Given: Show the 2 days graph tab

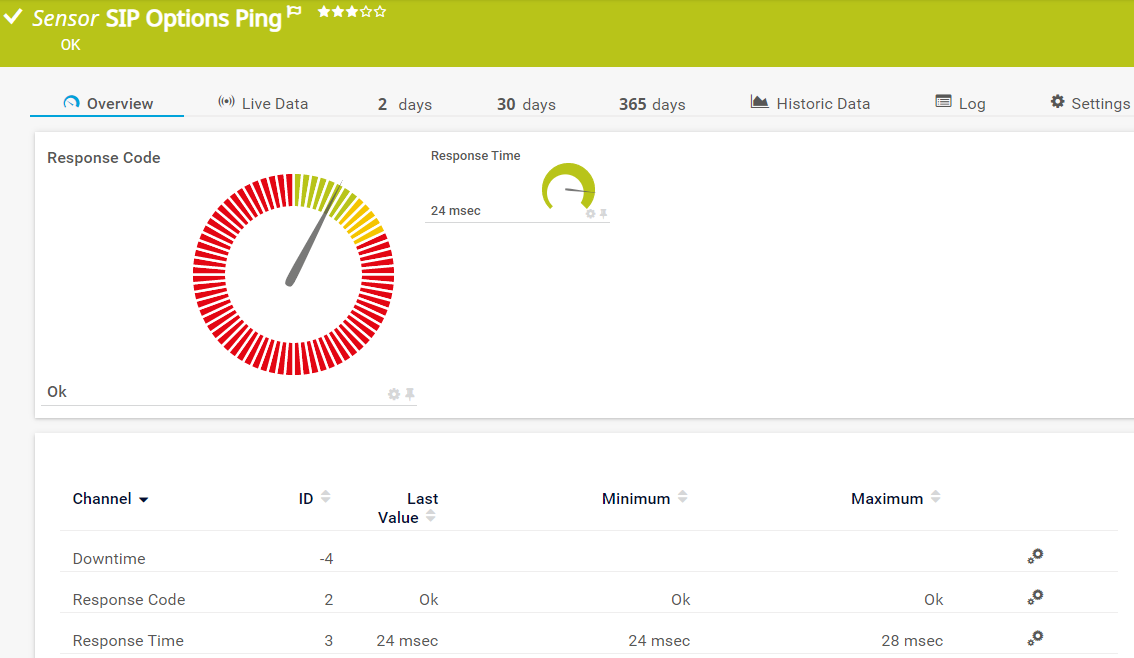Looking at the screenshot, I should 404,104.
